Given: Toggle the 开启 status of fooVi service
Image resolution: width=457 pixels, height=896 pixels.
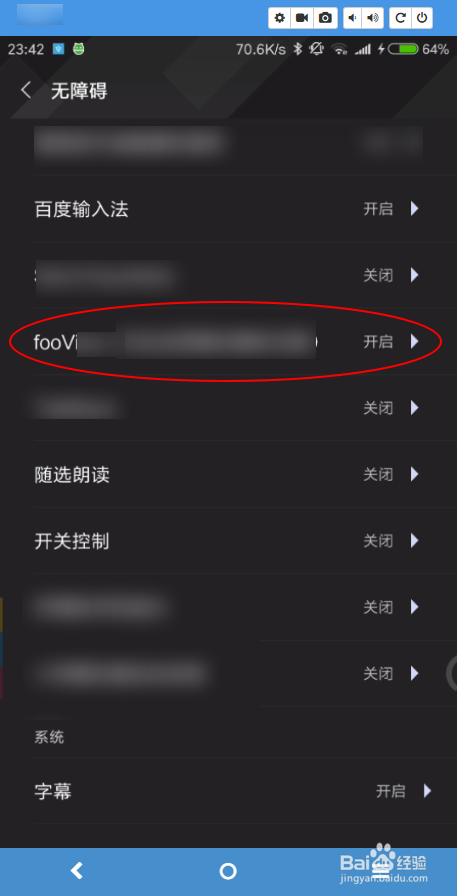Looking at the screenshot, I should [378, 342].
